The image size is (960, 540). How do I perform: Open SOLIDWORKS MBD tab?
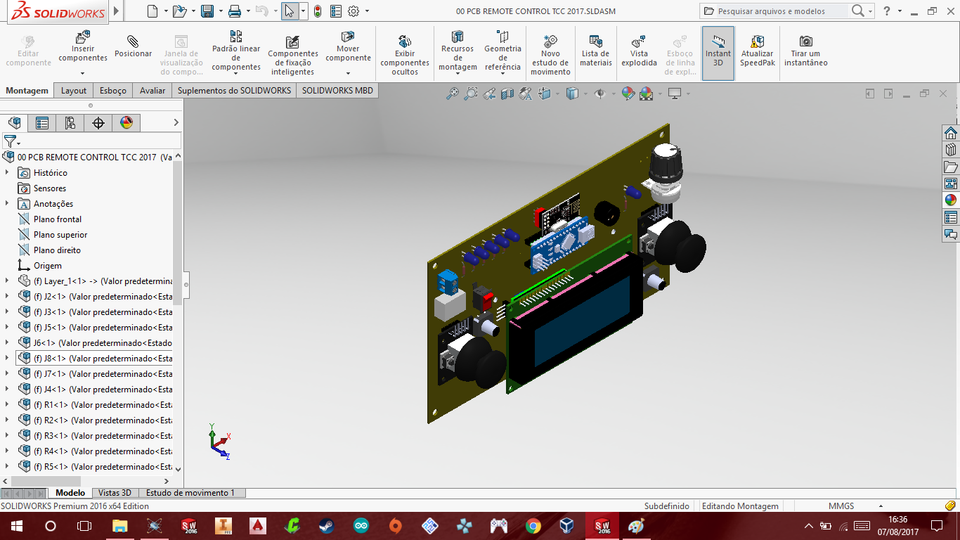click(337, 91)
